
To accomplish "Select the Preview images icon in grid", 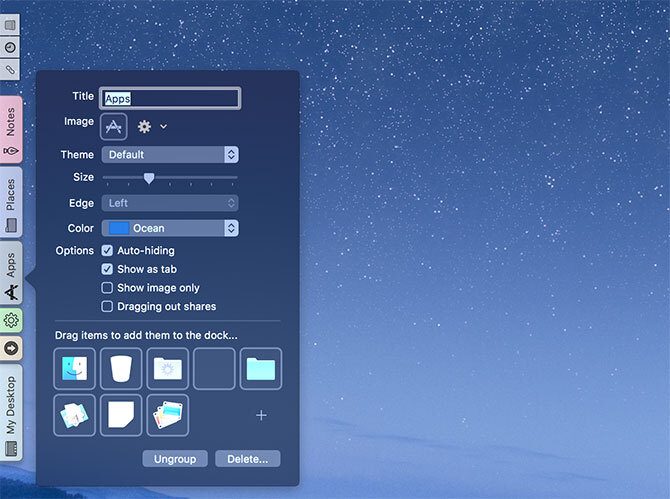I will (74, 415).
